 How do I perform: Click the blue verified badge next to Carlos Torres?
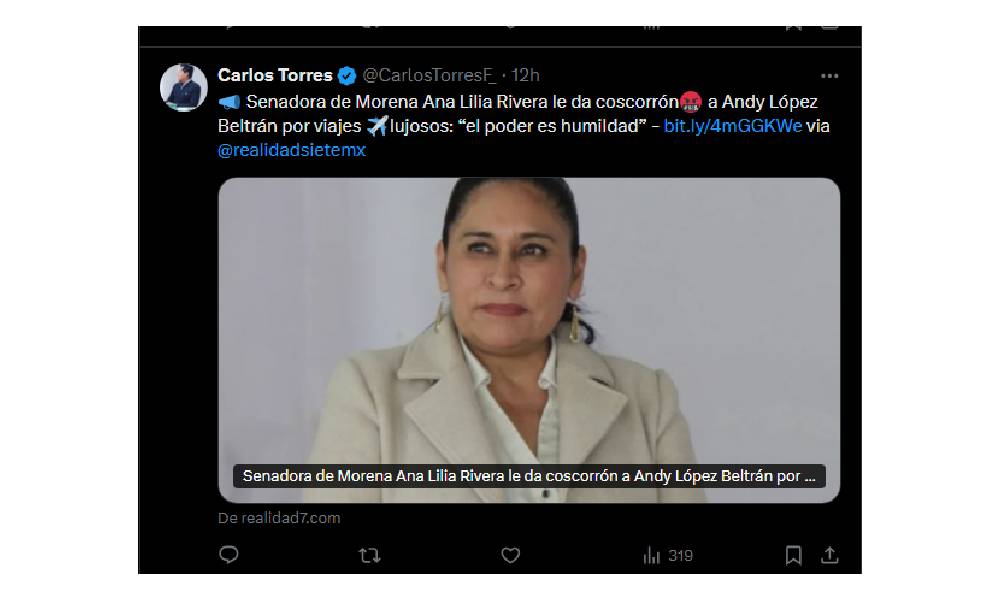[347, 76]
